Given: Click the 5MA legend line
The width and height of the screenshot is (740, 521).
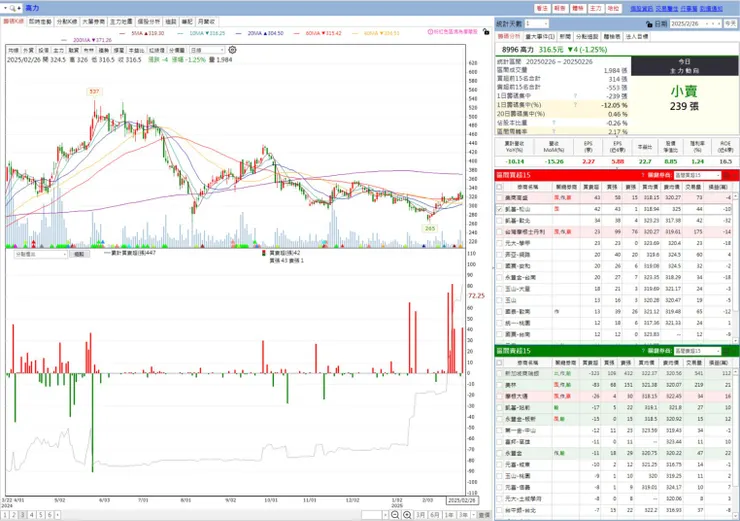Looking at the screenshot, I should click(x=142, y=33).
